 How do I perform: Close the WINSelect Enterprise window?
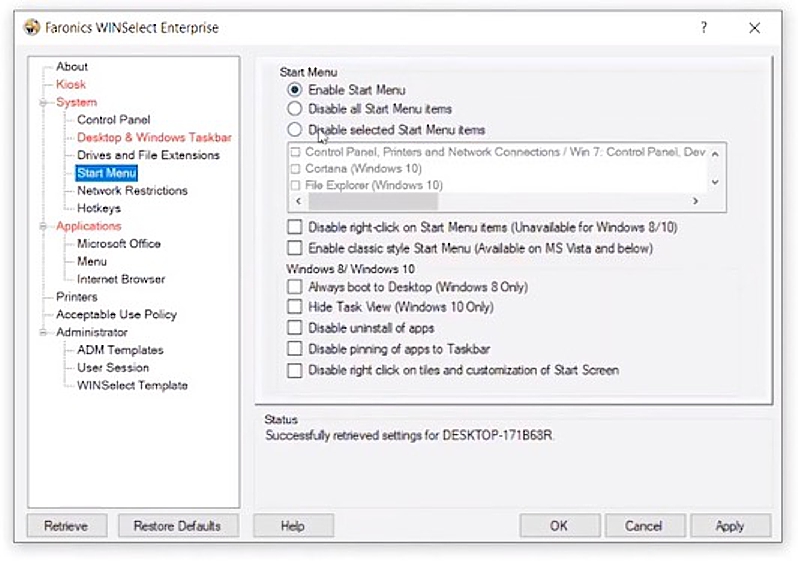(x=754, y=27)
